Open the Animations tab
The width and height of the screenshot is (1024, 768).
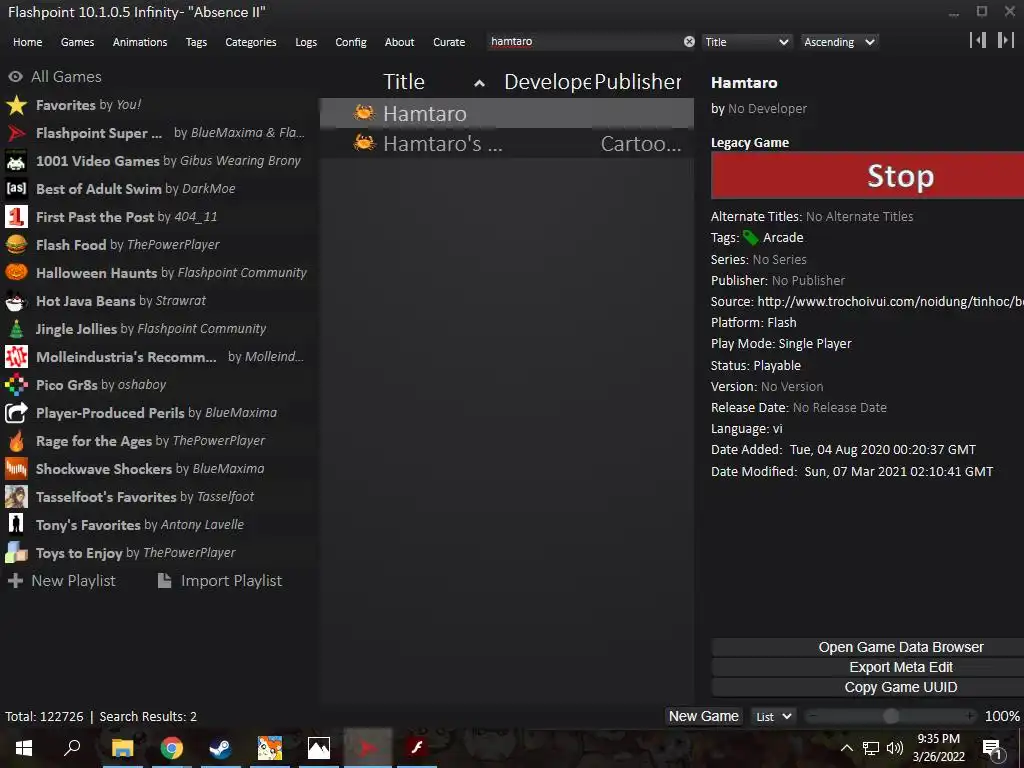coord(140,42)
